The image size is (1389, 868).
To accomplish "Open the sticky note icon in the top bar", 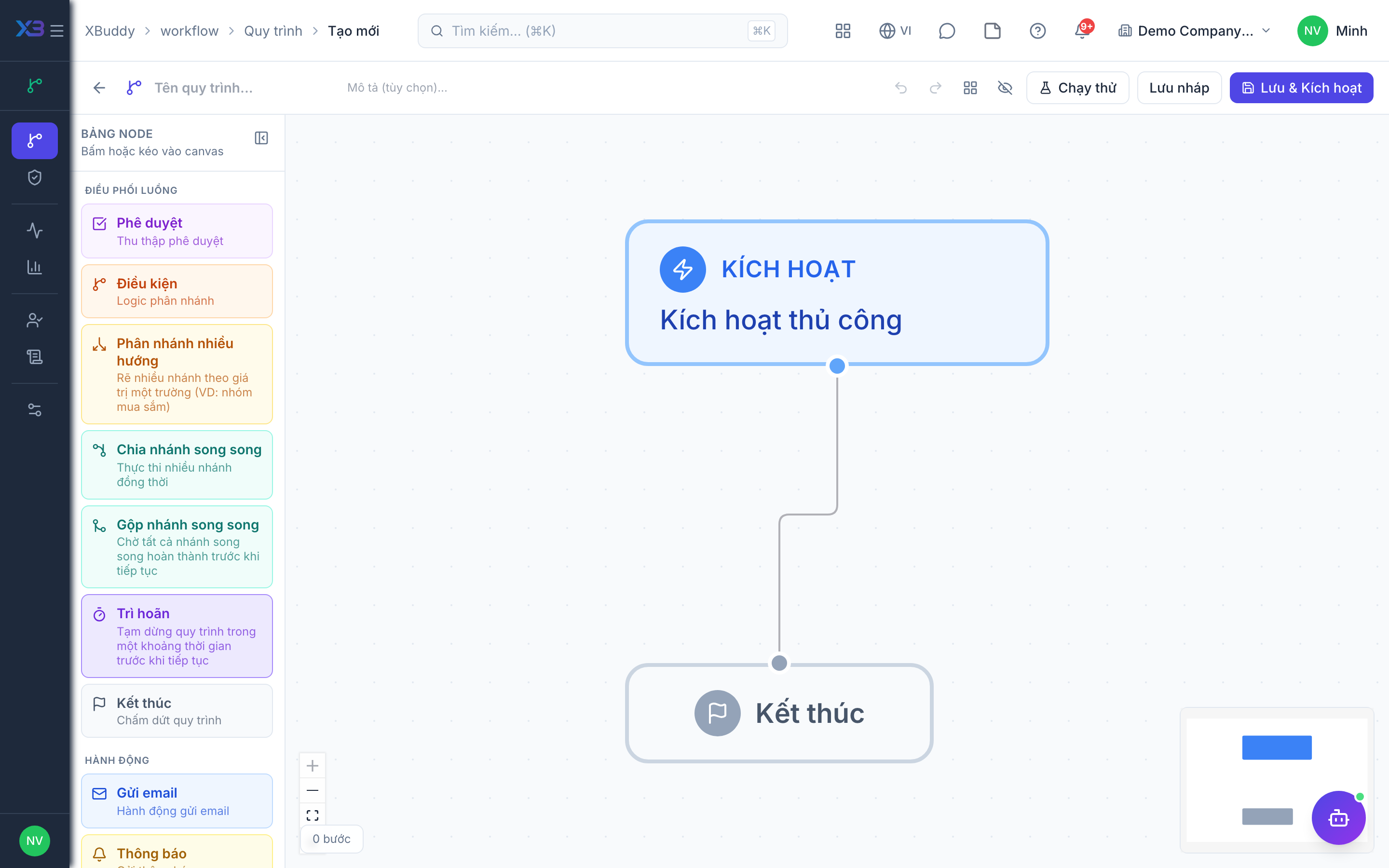I will pyautogui.click(x=992, y=30).
